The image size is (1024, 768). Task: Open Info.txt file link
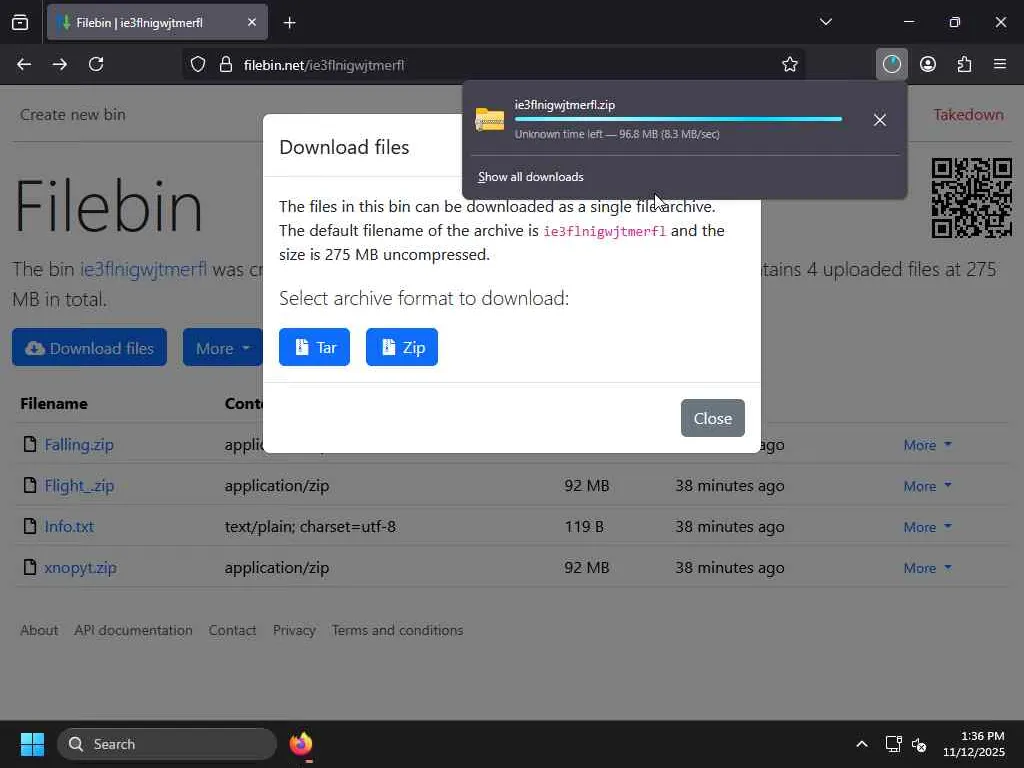(x=69, y=526)
